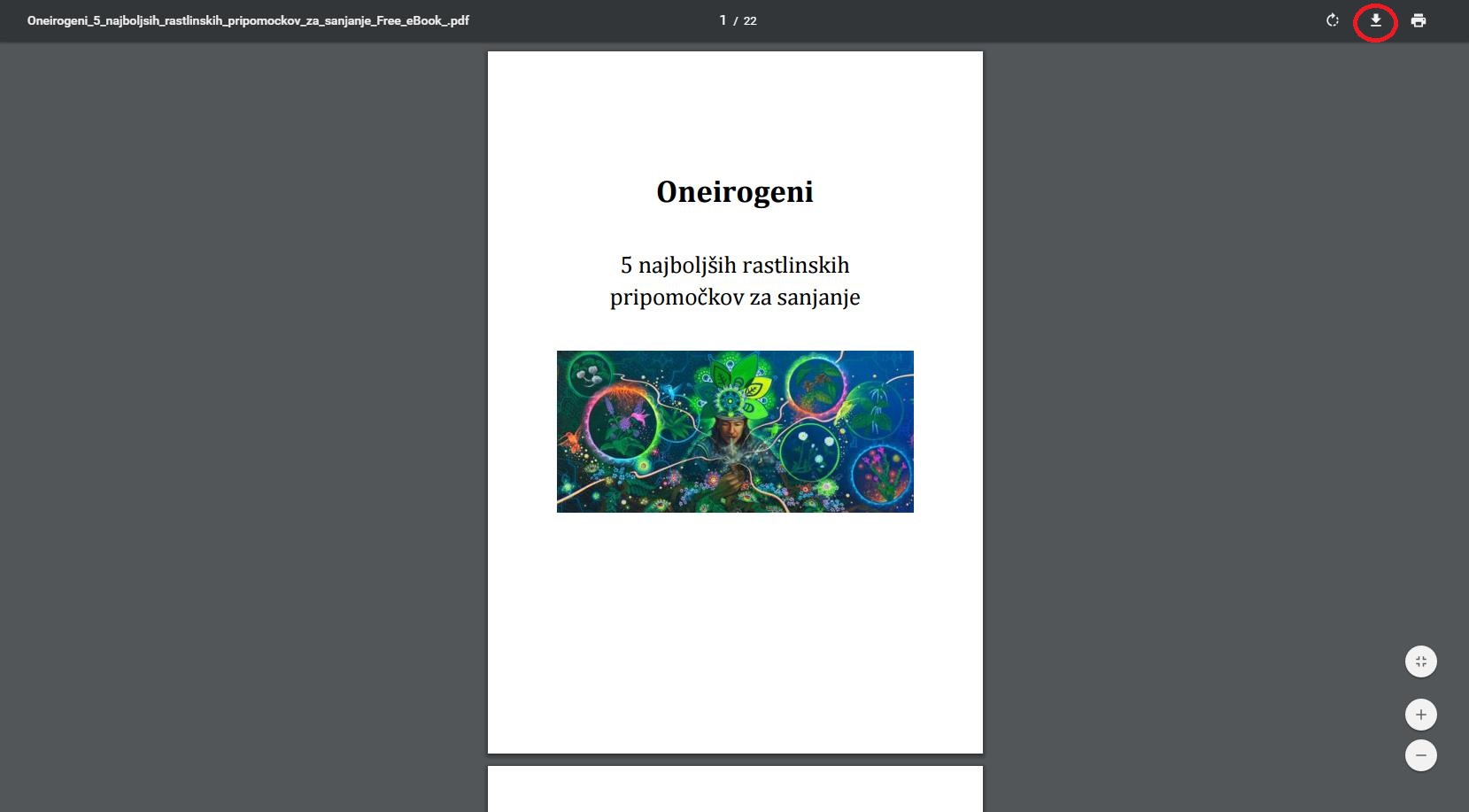Click the "Oneirogeni" title on the page
The height and width of the screenshot is (812, 1469).
click(734, 192)
